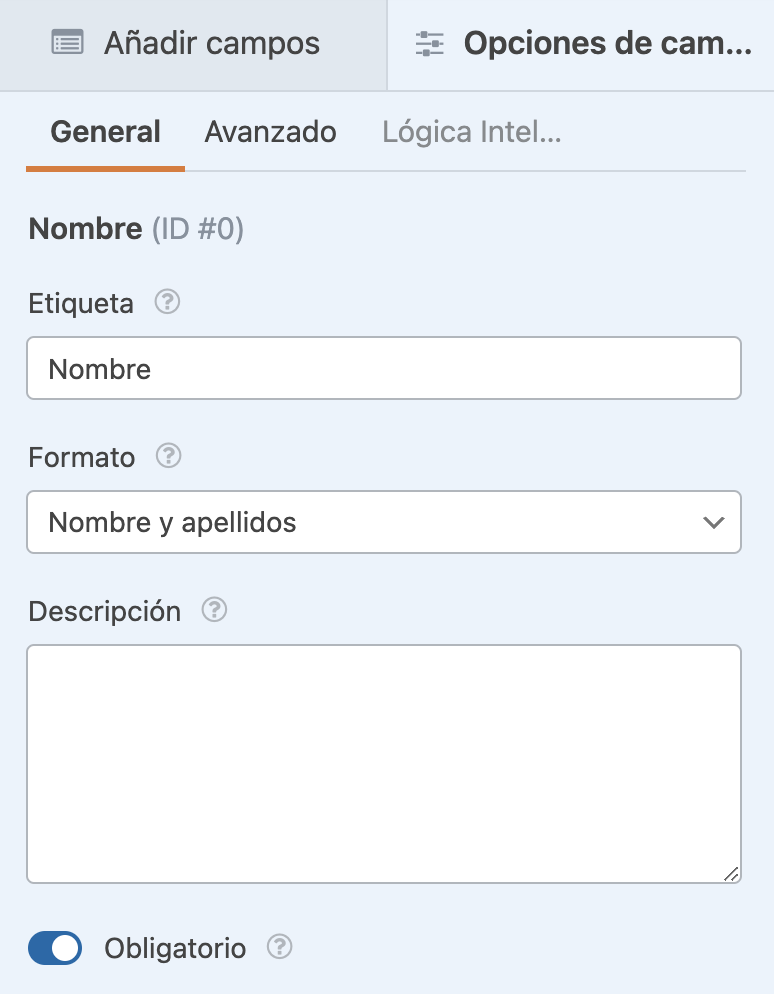Open the Avanzado sub-tab
This screenshot has height=994, width=774.
[270, 132]
